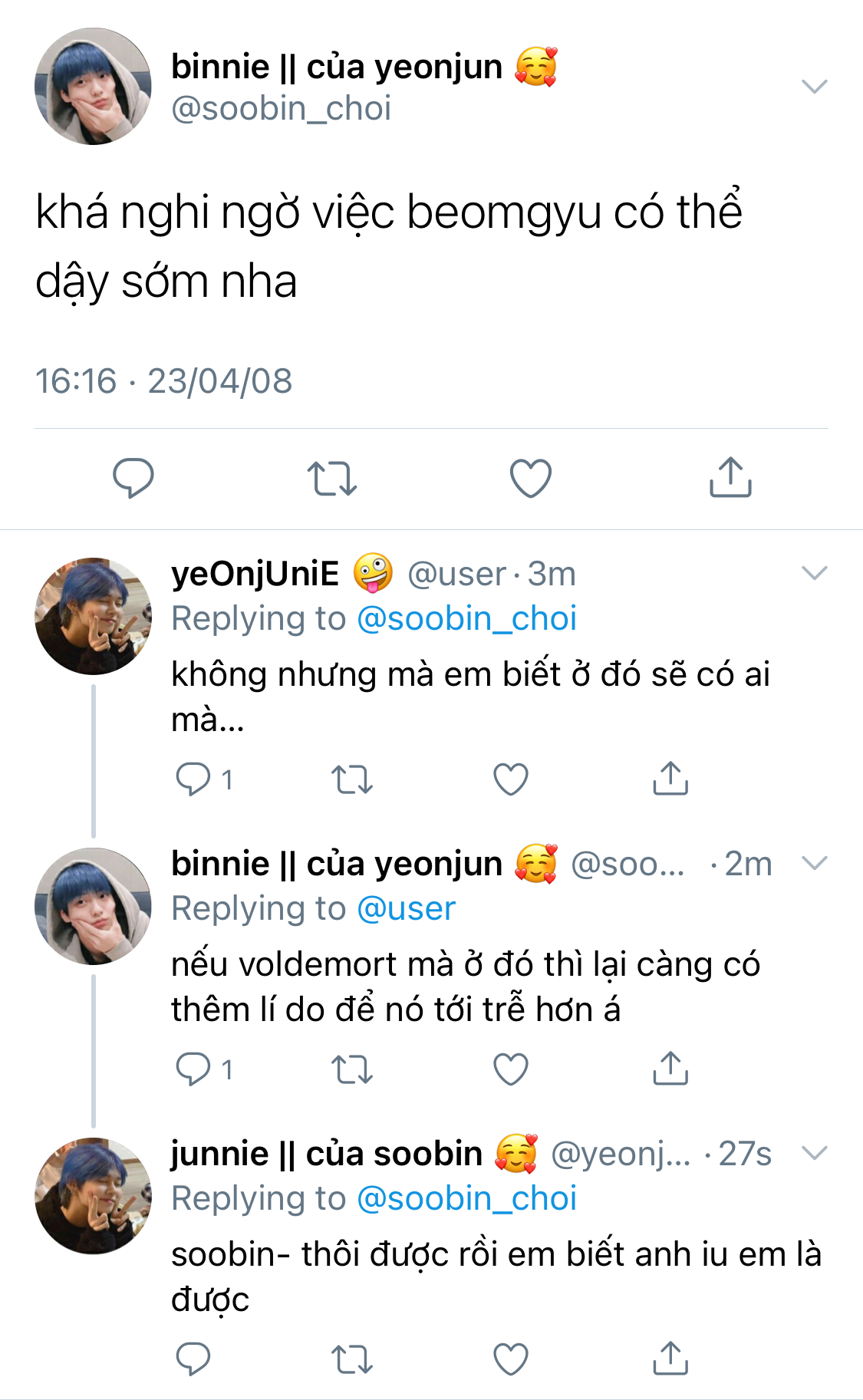Image resolution: width=863 pixels, height=1400 pixels.
Task: Share the main tweet by @soobin_choi
Action: [x=730, y=478]
